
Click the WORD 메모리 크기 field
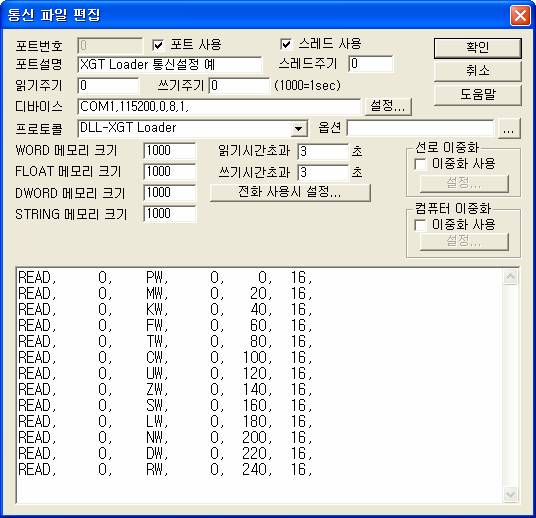(x=170, y=151)
